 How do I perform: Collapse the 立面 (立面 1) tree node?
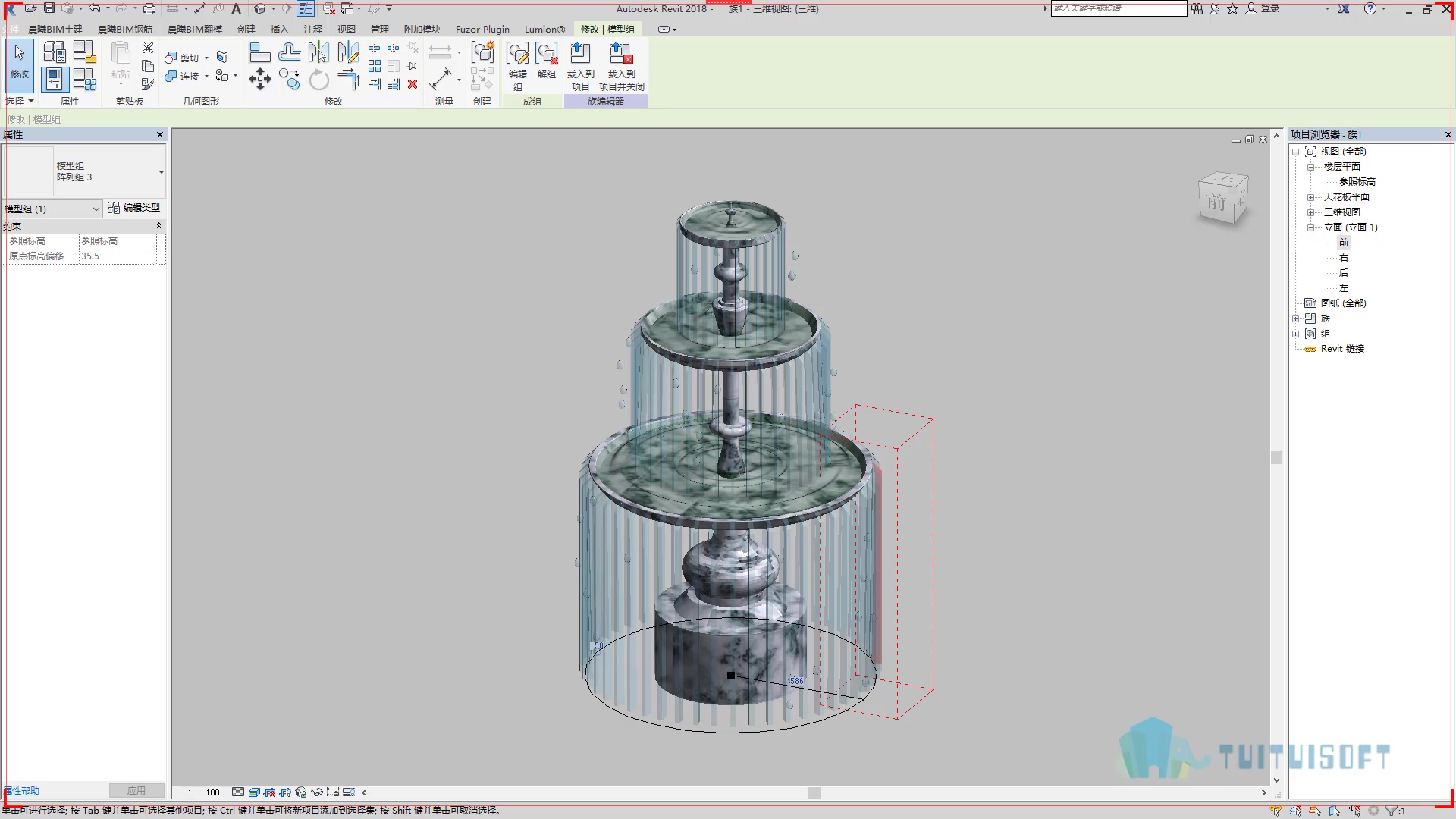point(1310,227)
